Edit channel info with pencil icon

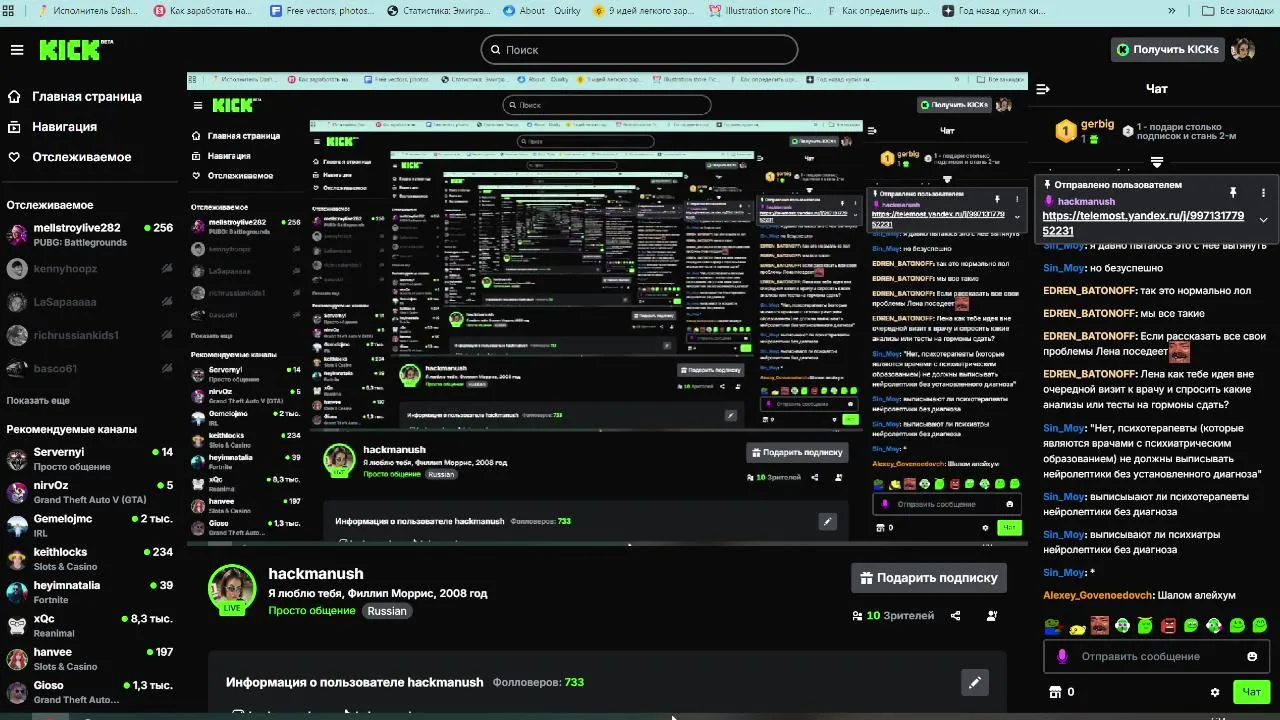(x=975, y=682)
